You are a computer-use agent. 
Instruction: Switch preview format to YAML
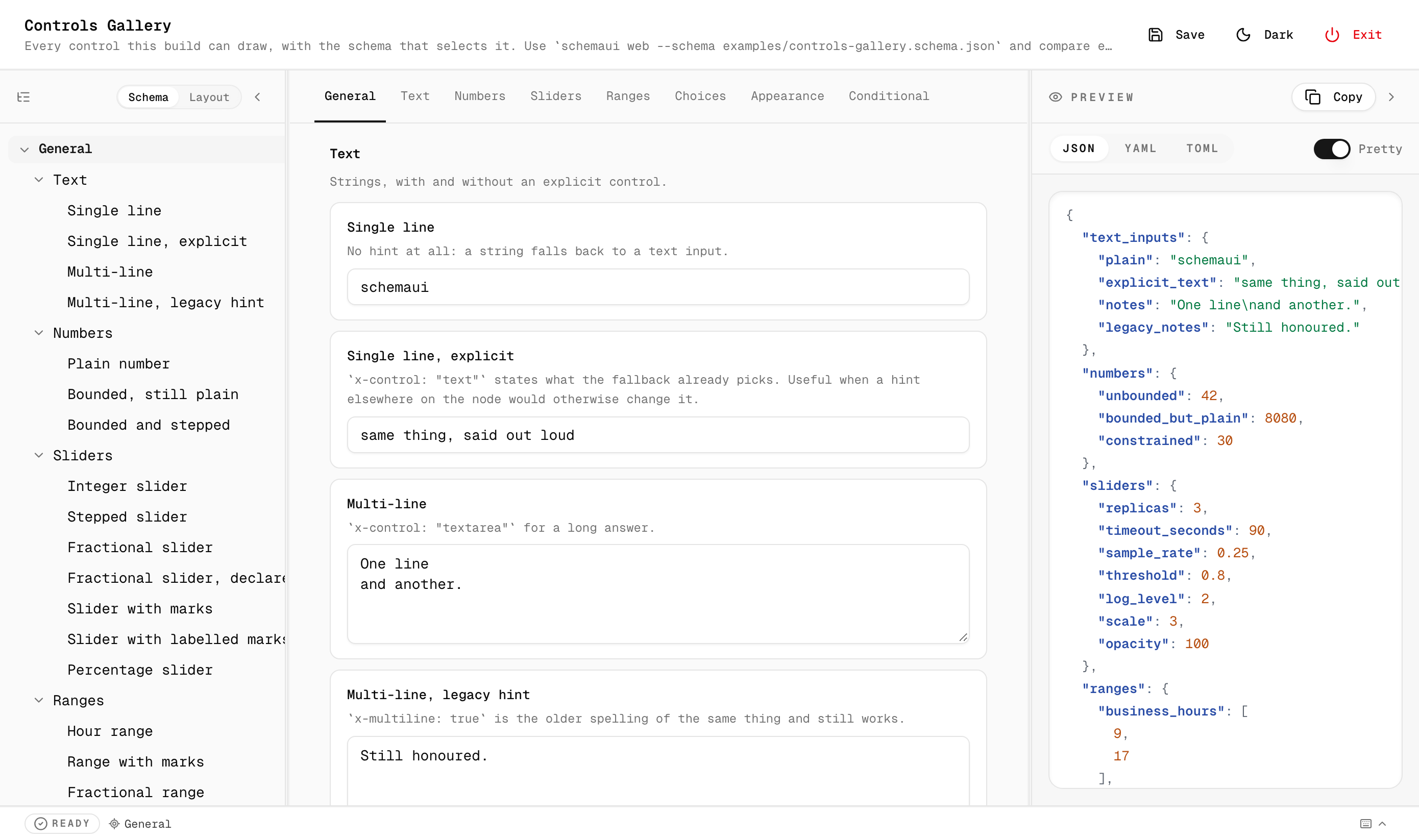[1140, 149]
